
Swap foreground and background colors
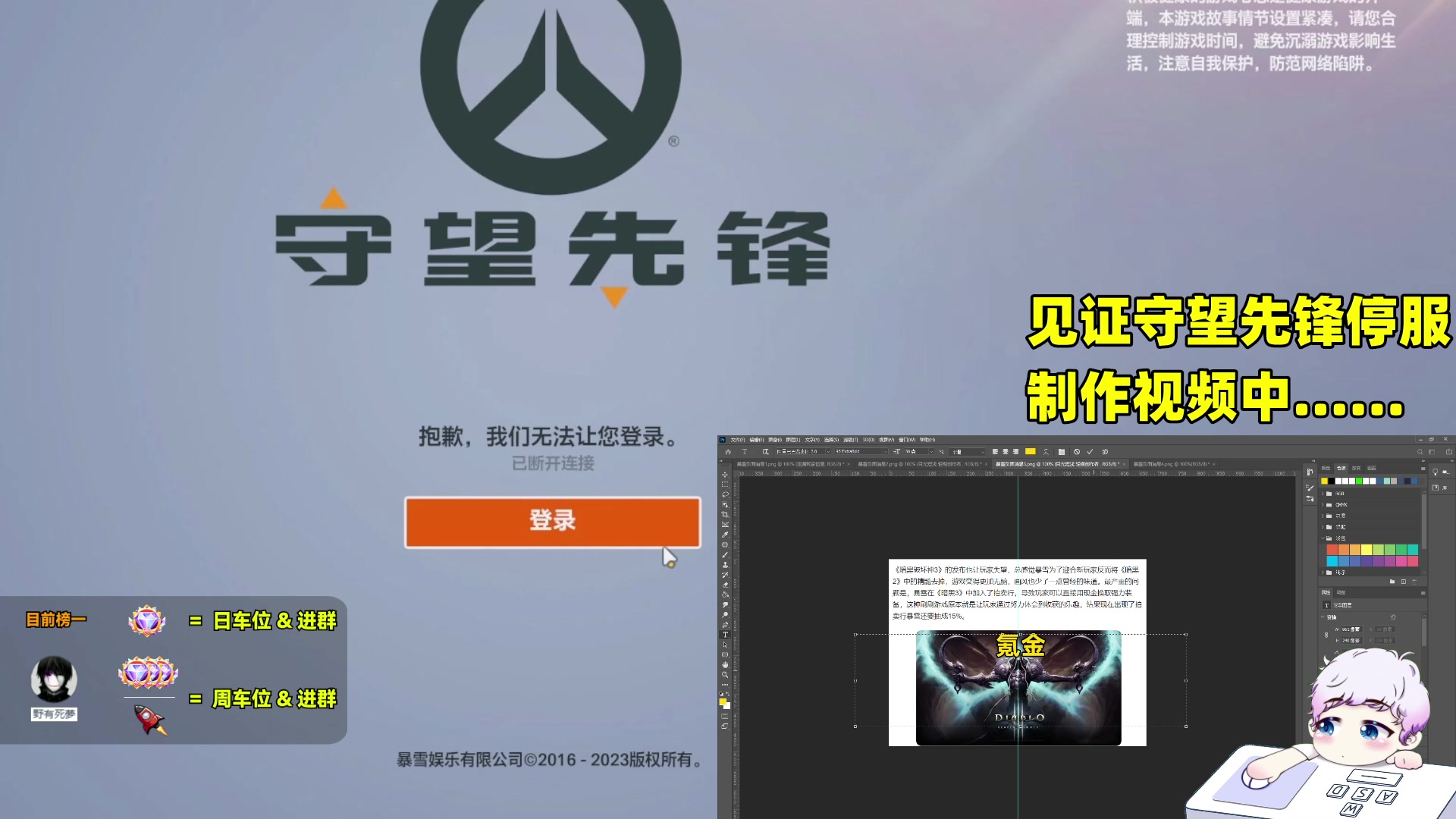[x=728, y=693]
